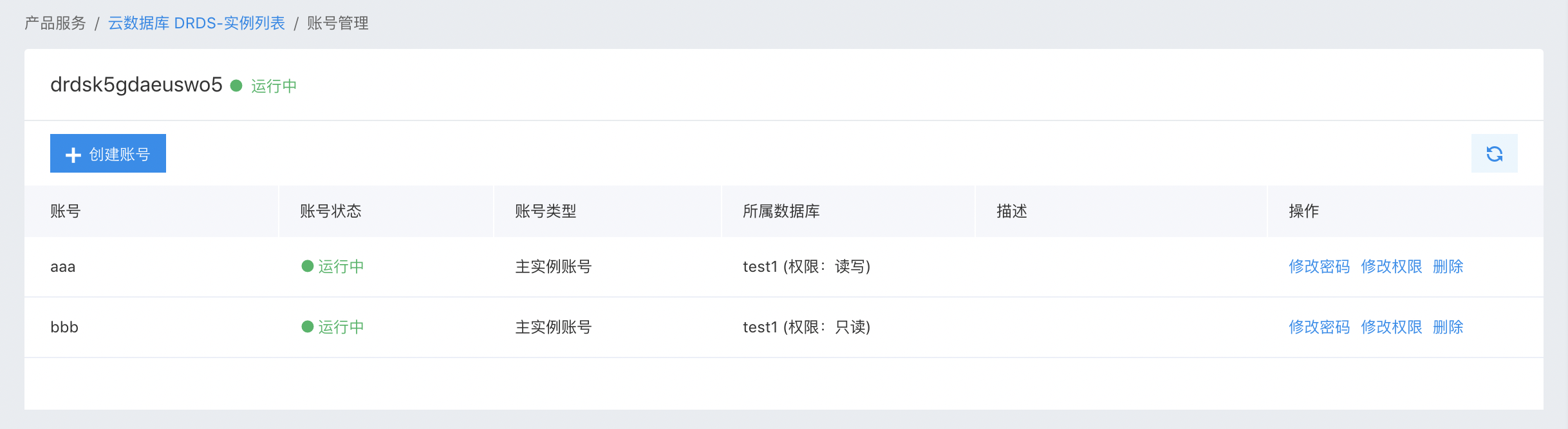Click 修改权限 for account bbb

[x=1391, y=327]
